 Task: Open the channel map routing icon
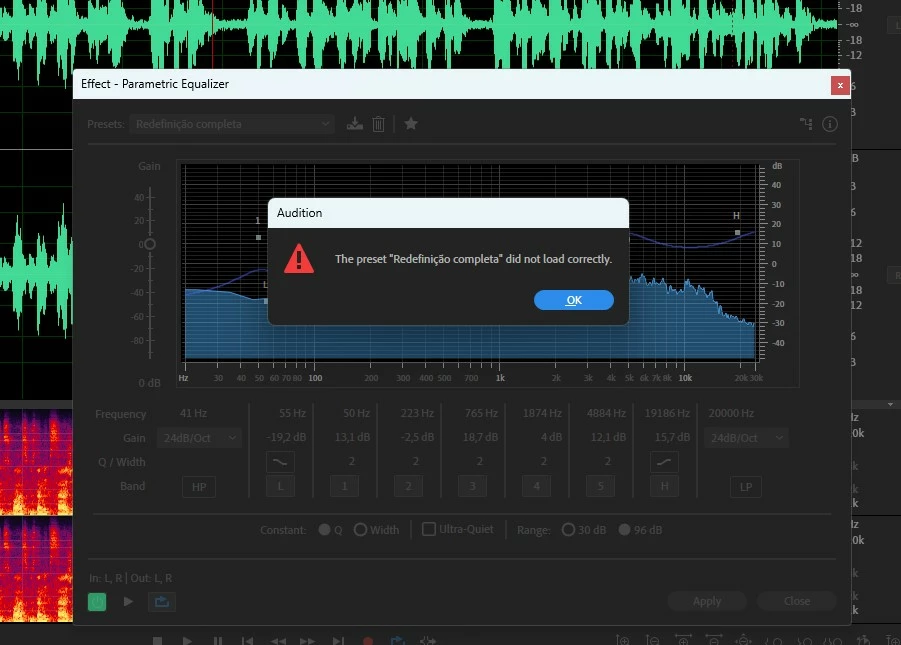[x=806, y=124]
